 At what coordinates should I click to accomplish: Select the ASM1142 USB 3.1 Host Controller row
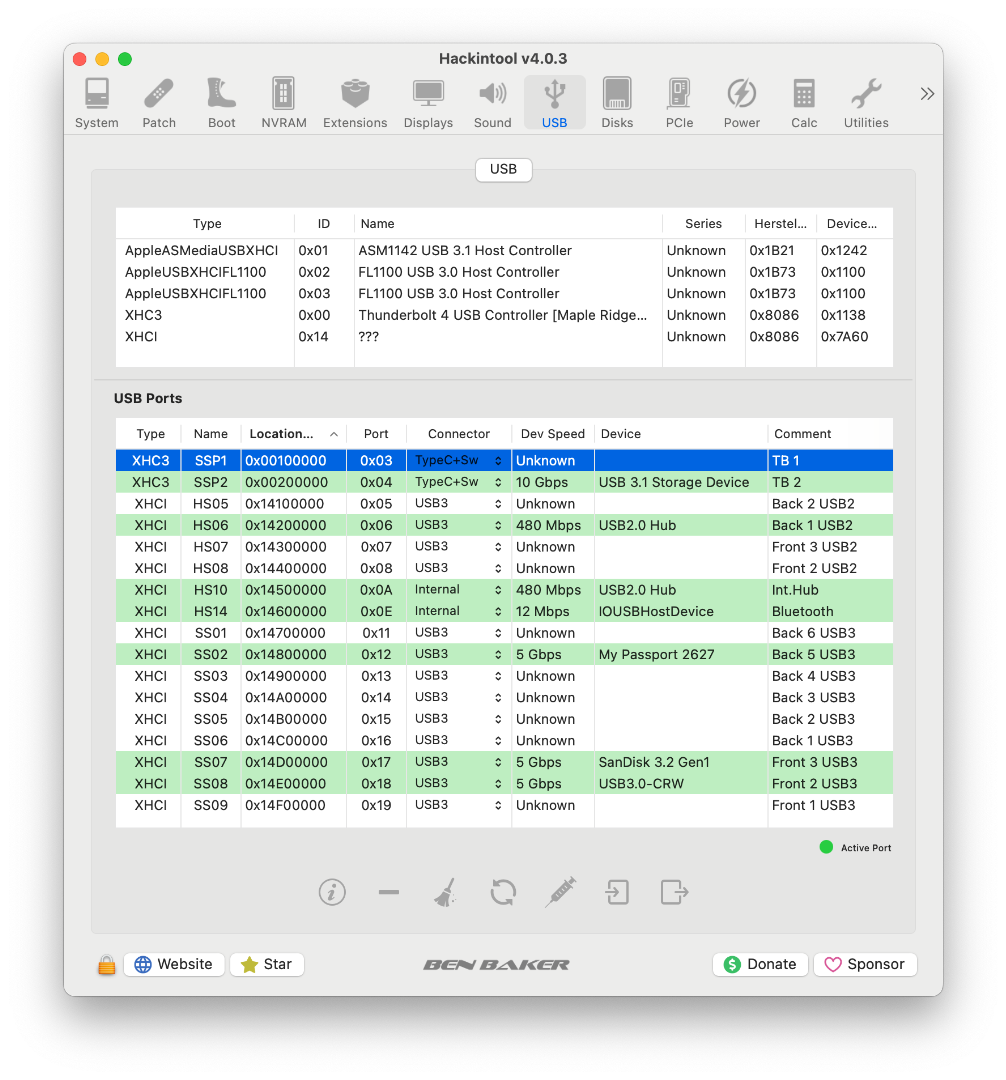504,251
